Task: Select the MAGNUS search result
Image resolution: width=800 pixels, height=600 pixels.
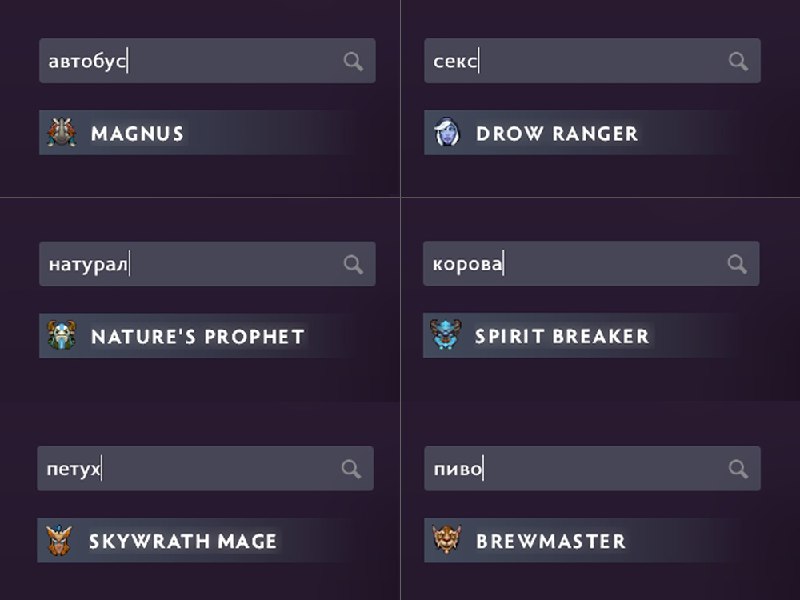Action: pyautogui.click(x=137, y=134)
